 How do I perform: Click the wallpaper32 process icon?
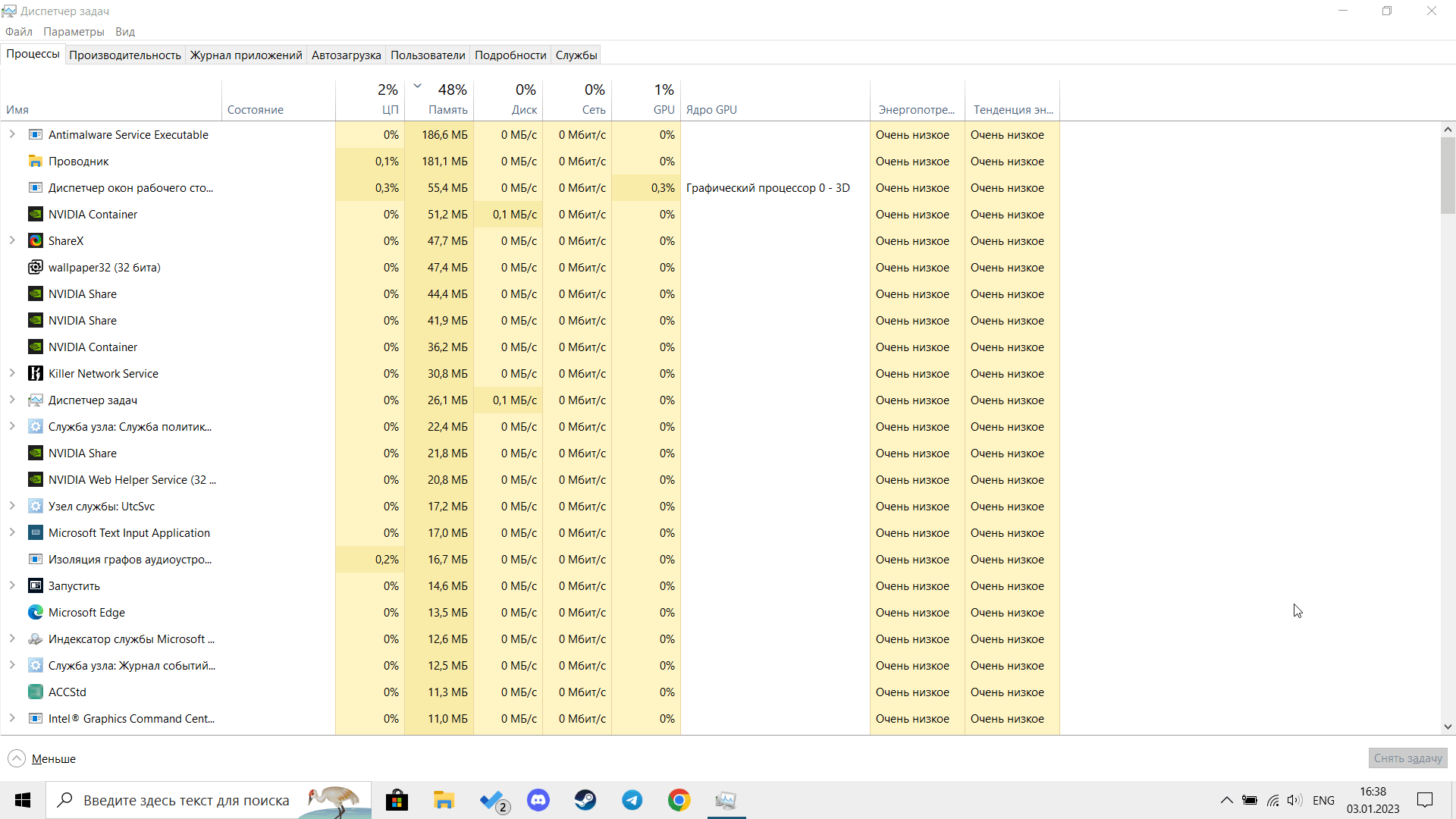click(x=36, y=268)
